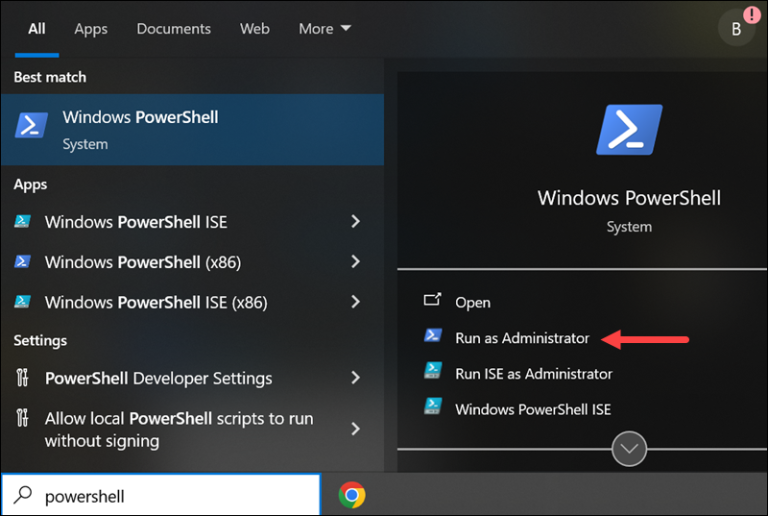
Task: Expand options for Windows PowerShell ISE
Action: point(356,221)
